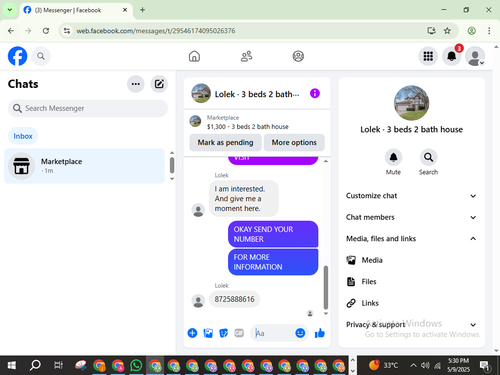Open taskbar search magnifier
Image resolution: width=500 pixels, height=375 pixels.
tap(35, 365)
